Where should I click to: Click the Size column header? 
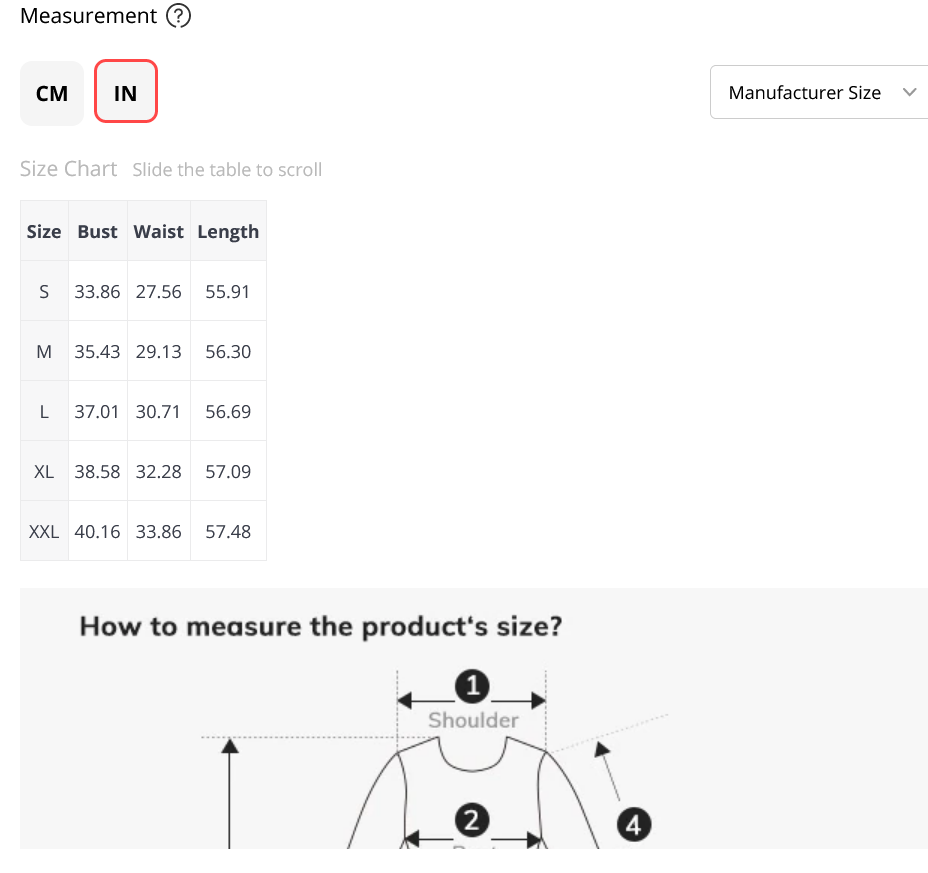click(x=44, y=231)
